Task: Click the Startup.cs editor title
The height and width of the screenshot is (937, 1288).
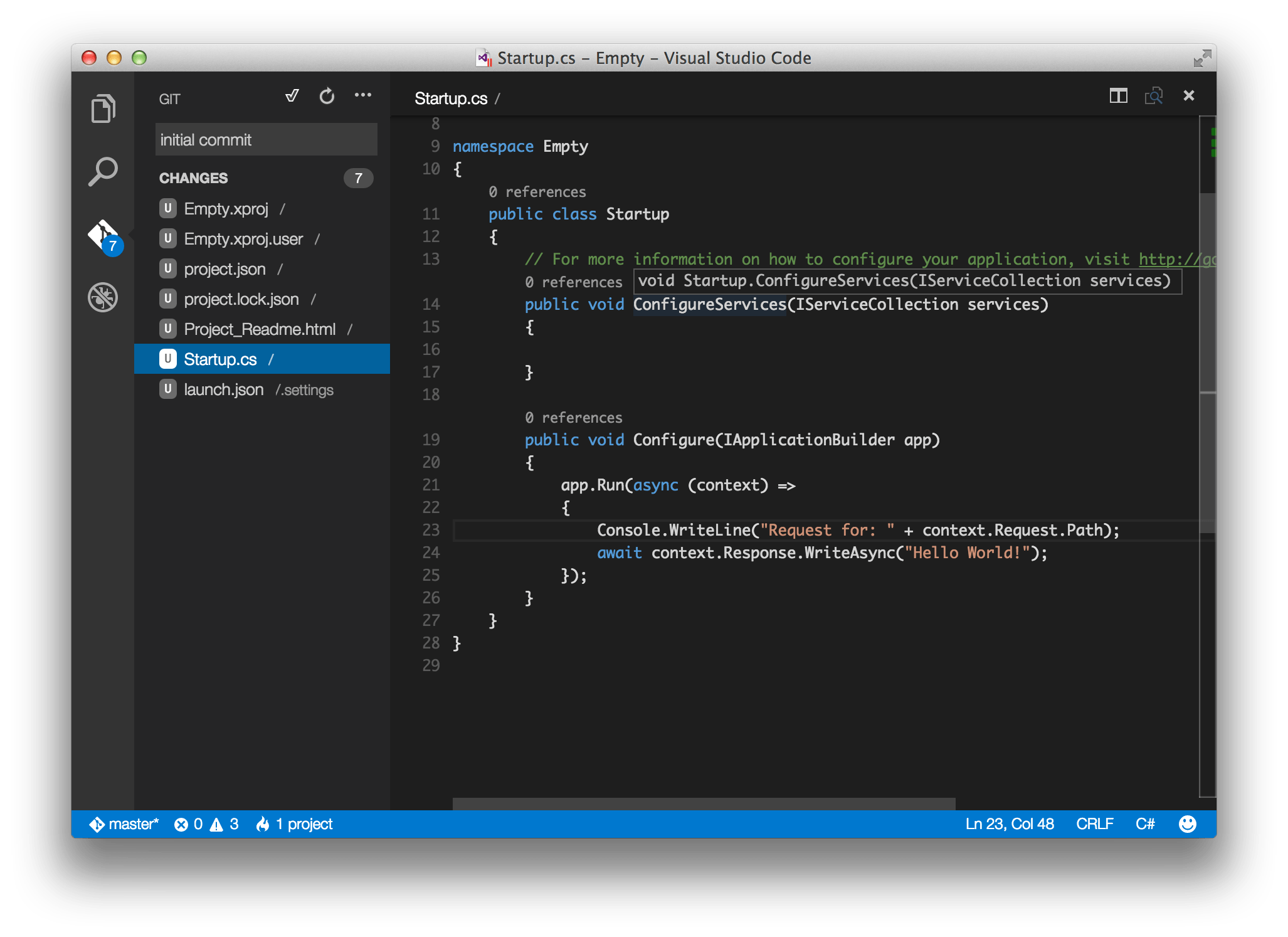Action: (x=451, y=98)
